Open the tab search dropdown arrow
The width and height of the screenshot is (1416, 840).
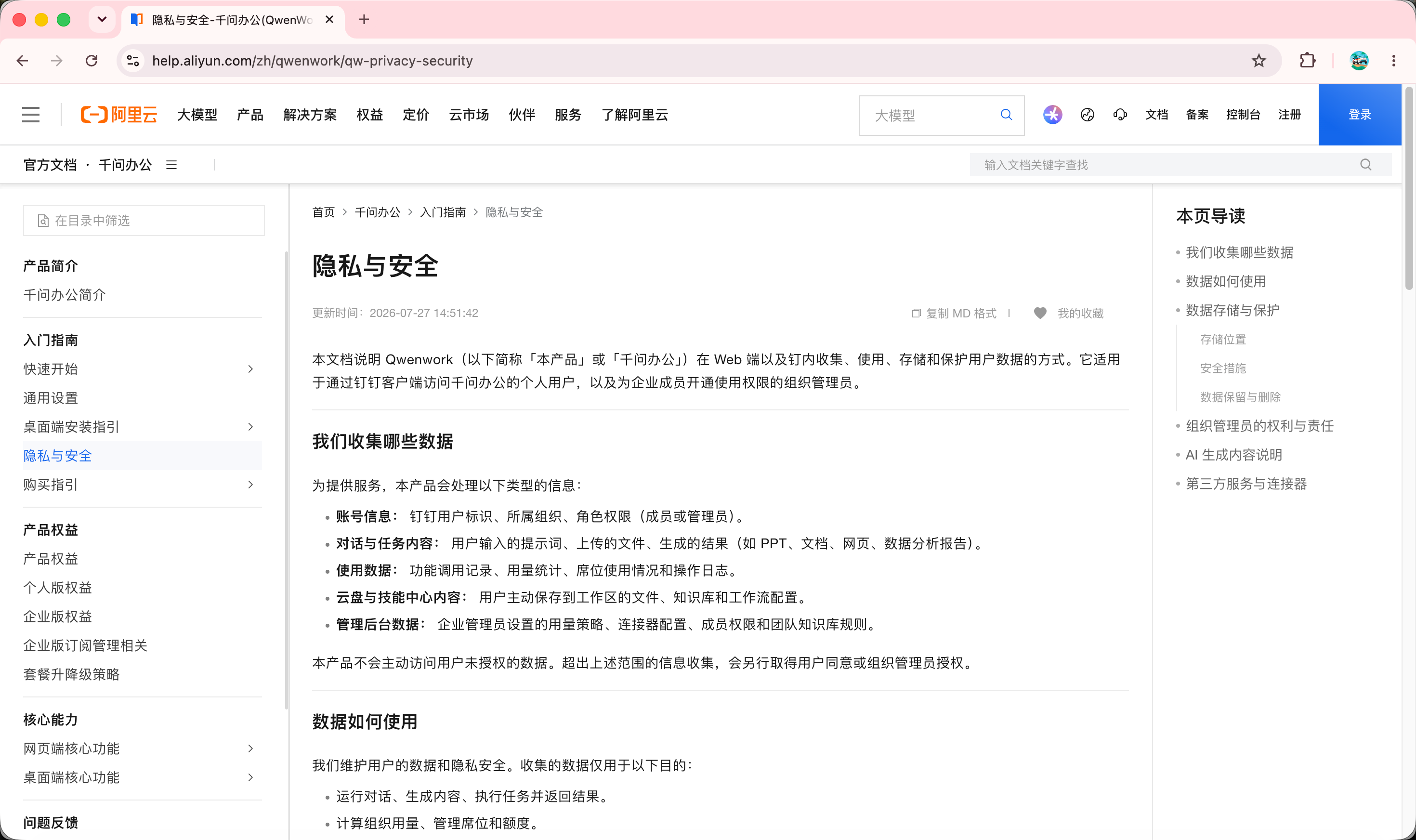click(x=102, y=20)
